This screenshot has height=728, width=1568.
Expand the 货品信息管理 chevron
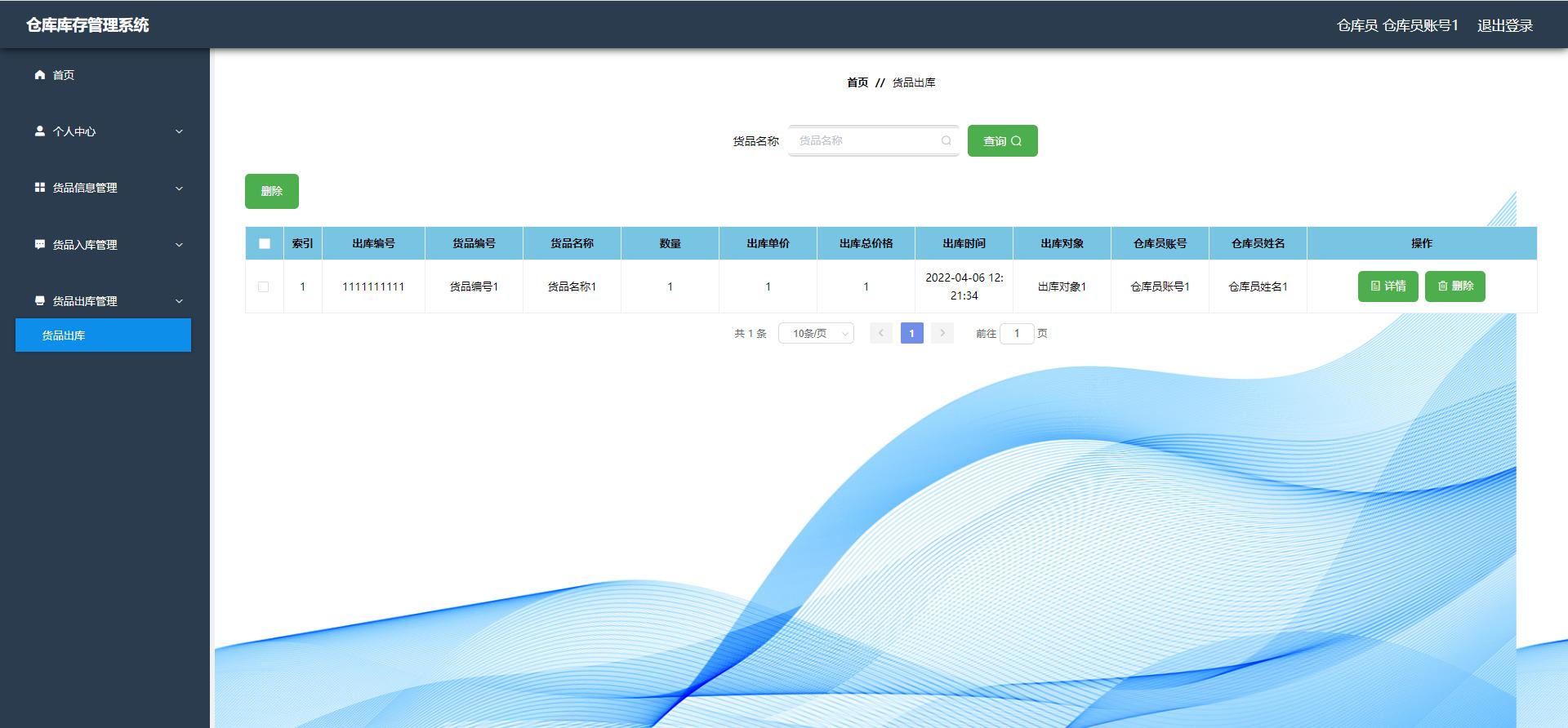tap(179, 188)
